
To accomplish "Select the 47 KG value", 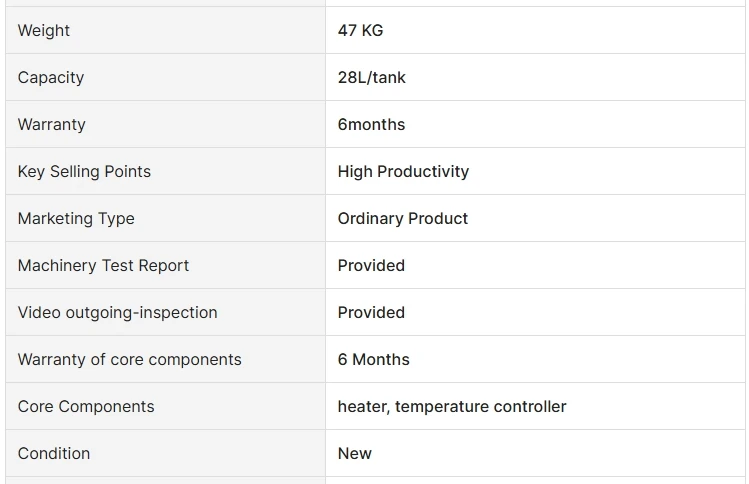I will [x=360, y=30].
